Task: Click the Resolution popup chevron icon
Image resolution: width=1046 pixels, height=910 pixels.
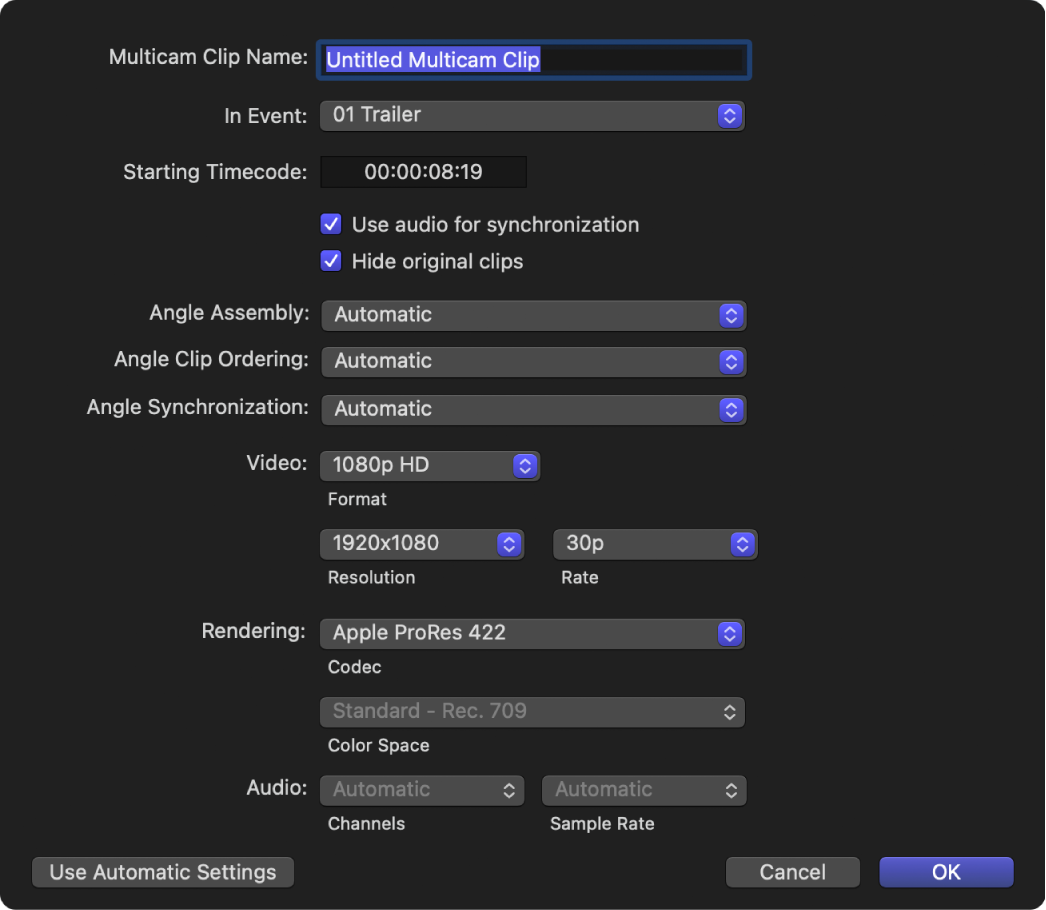Action: tap(508, 544)
